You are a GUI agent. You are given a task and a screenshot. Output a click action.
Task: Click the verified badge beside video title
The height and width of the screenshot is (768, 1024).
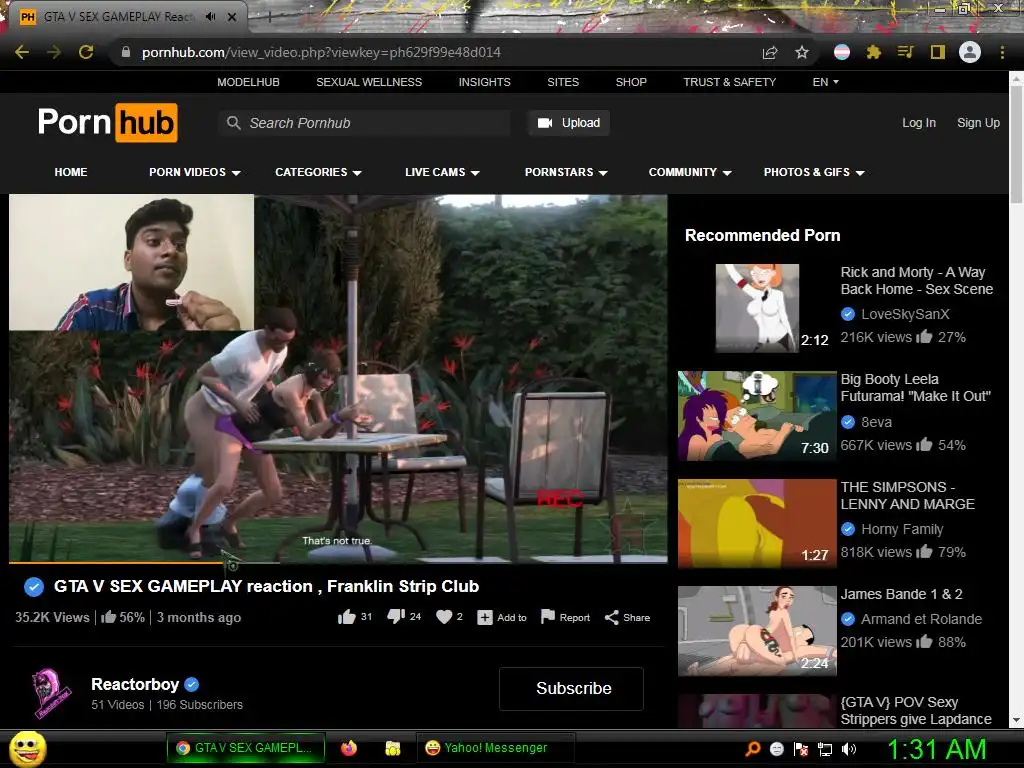tap(34, 586)
